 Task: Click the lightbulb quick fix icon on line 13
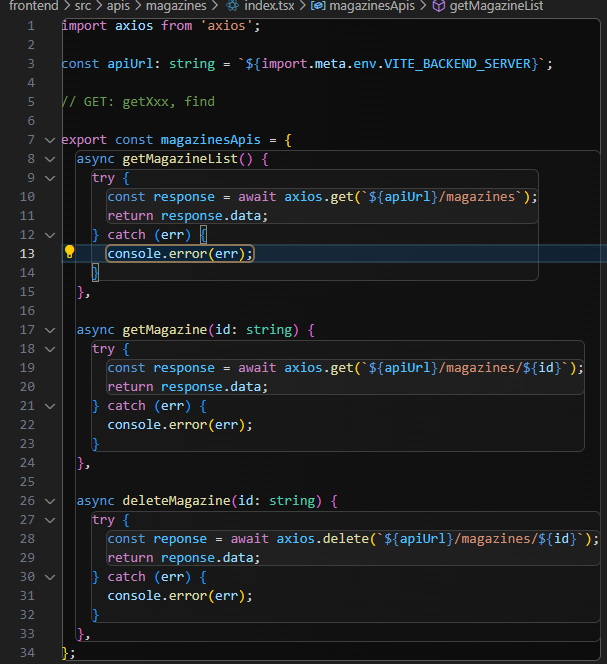[69, 252]
